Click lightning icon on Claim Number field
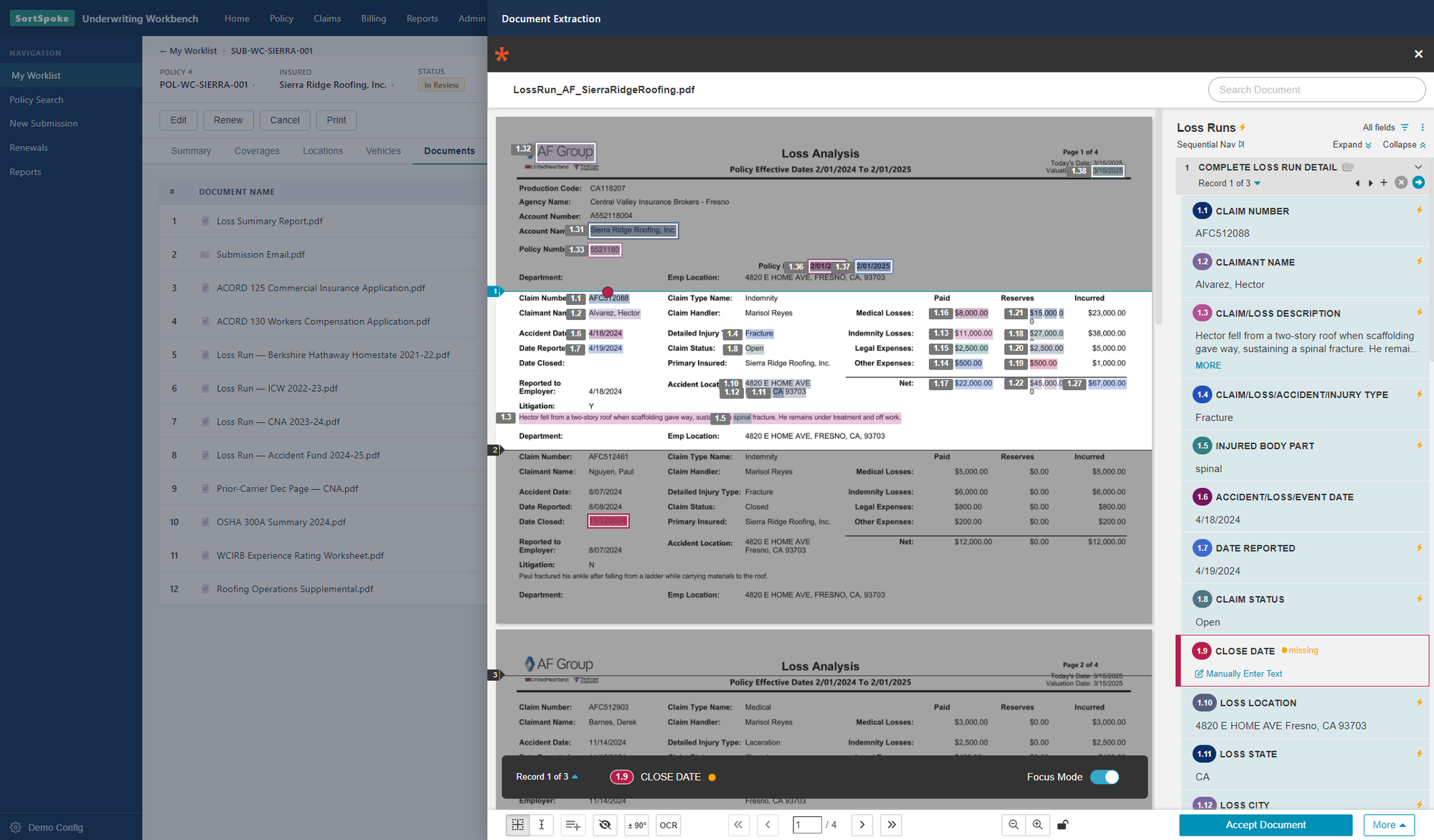1434x840 pixels. tap(1419, 210)
